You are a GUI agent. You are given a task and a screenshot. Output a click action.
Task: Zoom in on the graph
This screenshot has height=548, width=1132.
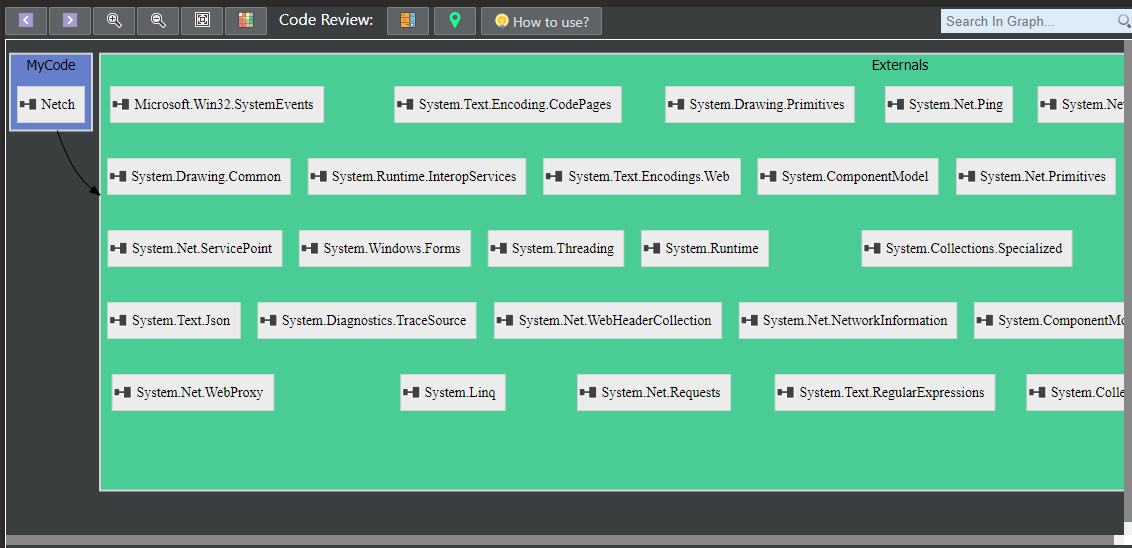pos(114,21)
